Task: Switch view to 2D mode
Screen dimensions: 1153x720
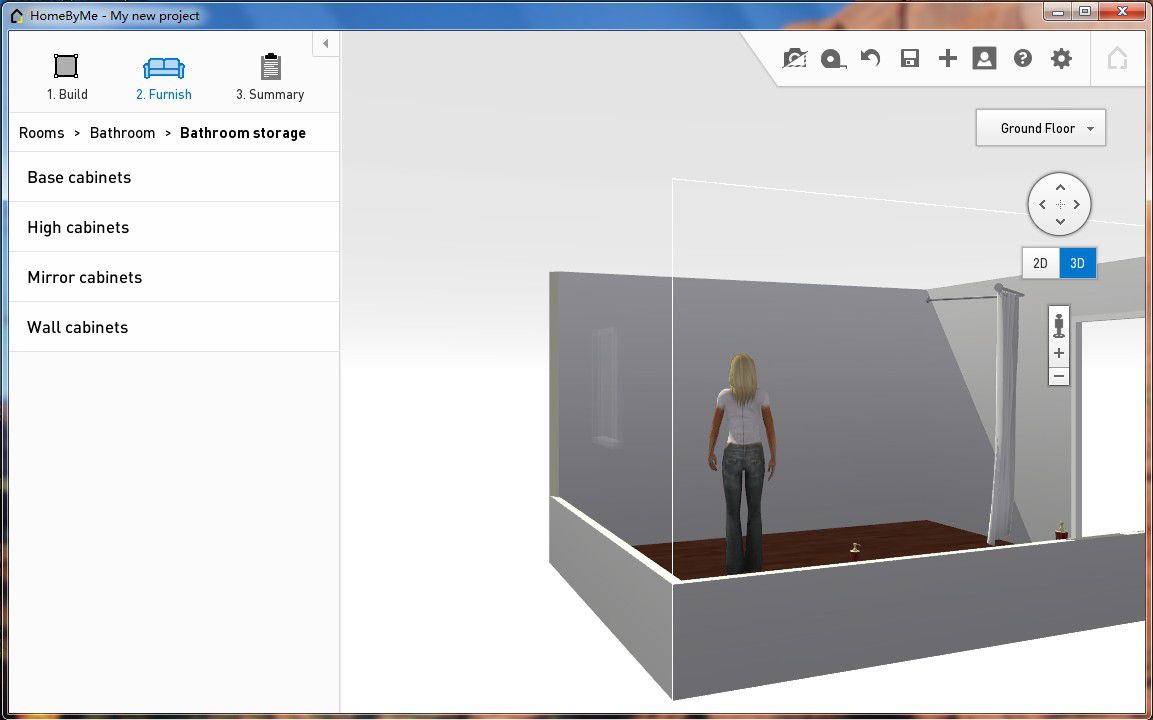Action: click(x=1040, y=263)
